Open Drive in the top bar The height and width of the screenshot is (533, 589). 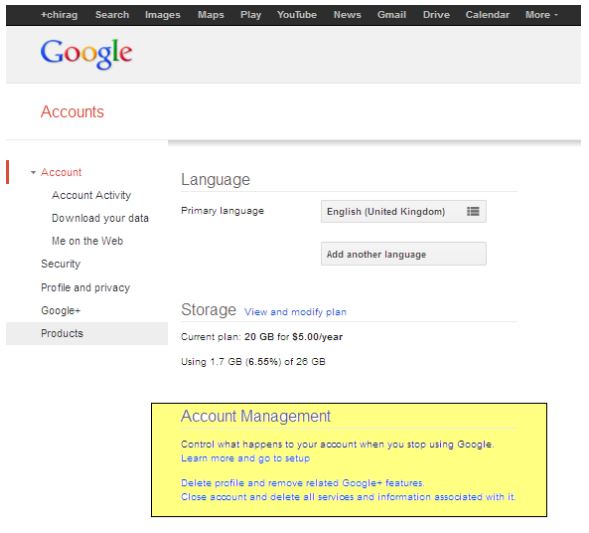tap(436, 15)
